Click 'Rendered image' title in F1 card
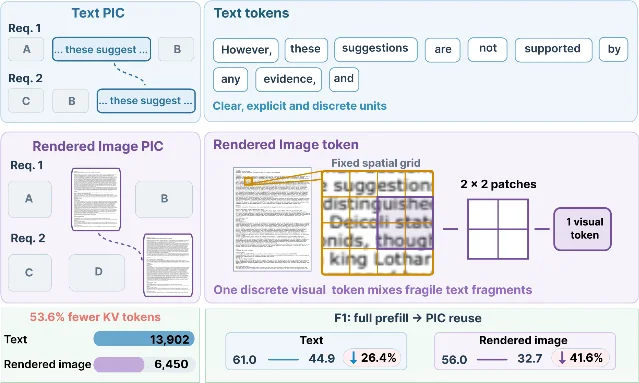 click(x=523, y=340)
